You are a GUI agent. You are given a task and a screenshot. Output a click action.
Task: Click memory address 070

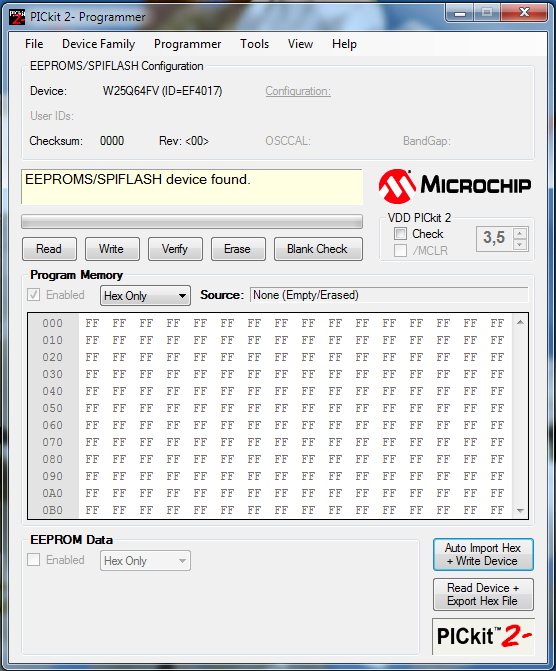click(53, 442)
